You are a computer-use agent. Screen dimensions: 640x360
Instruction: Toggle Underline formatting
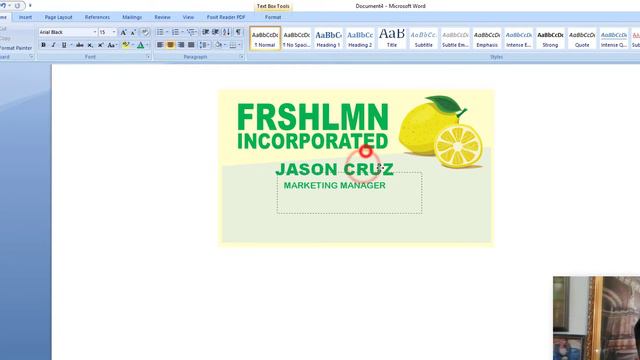[x=64, y=45]
